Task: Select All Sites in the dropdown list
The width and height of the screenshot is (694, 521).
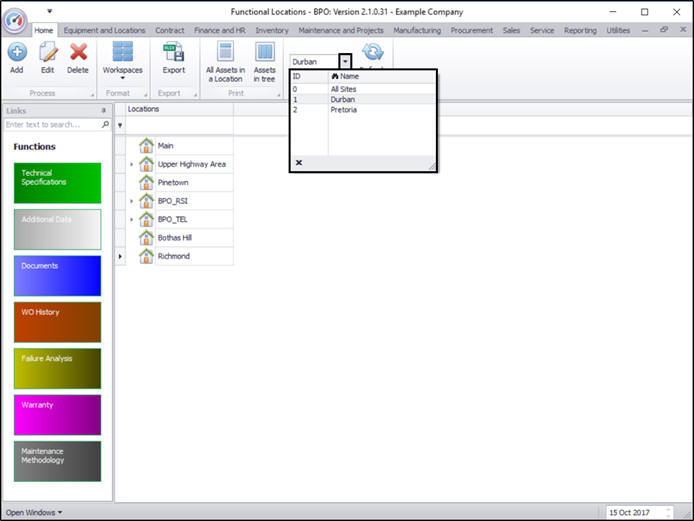Action: (363, 89)
